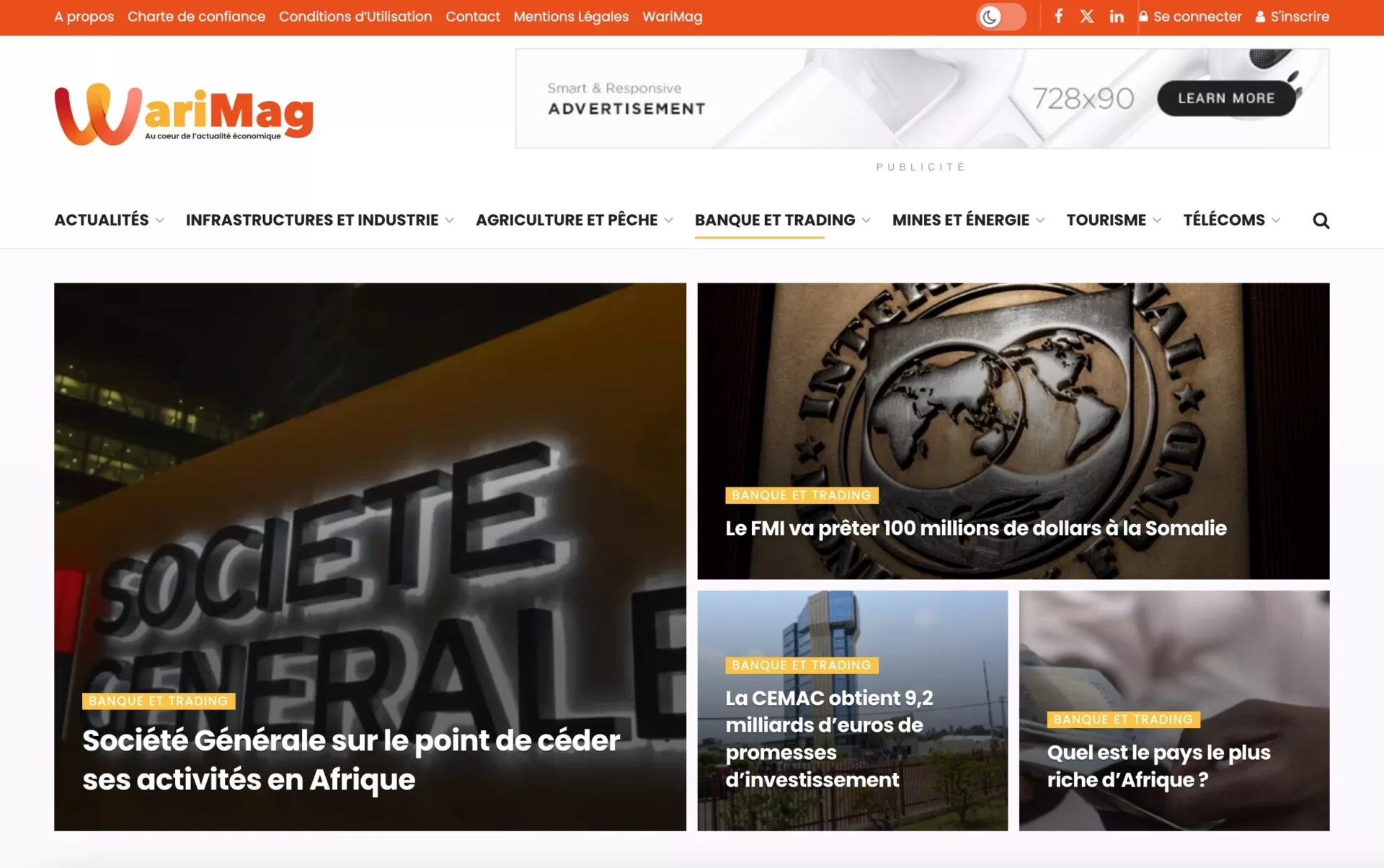Open the Mines et Énergie menu item

[960, 220]
